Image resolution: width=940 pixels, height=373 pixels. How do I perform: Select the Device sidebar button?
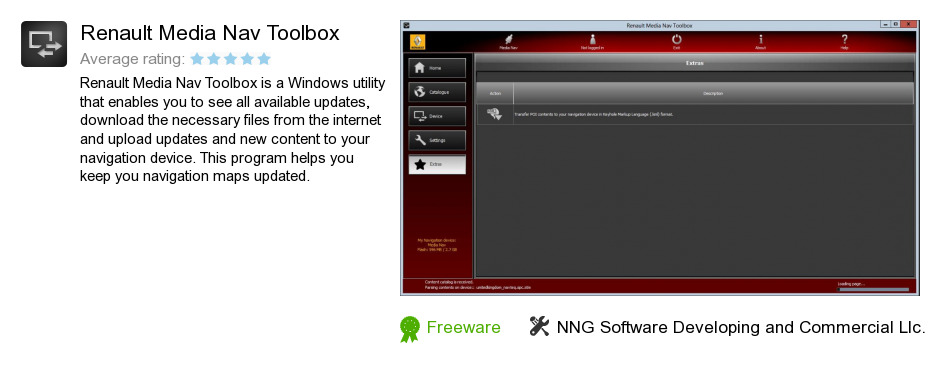pyautogui.click(x=437, y=116)
